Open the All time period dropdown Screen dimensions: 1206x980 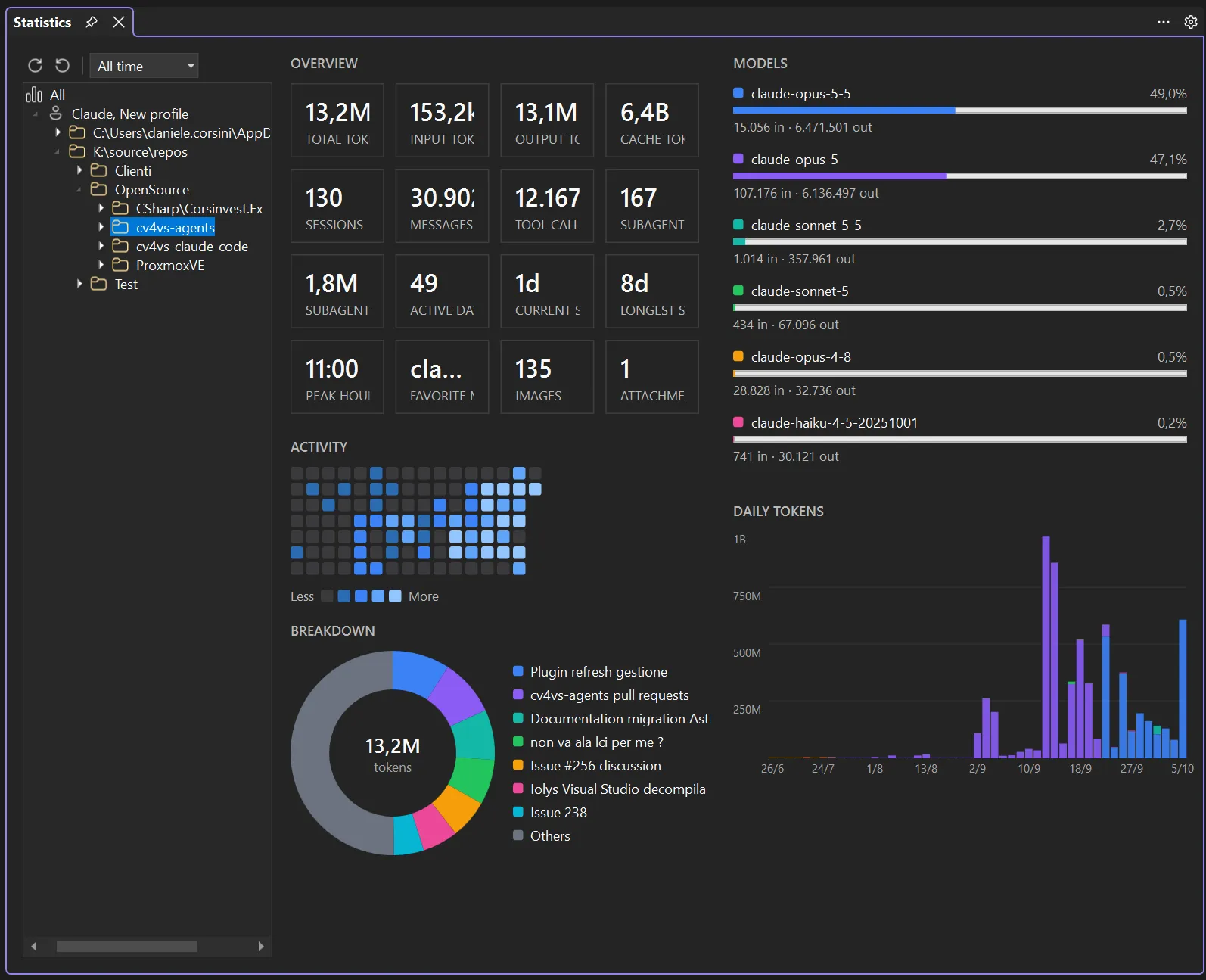pyautogui.click(x=144, y=66)
